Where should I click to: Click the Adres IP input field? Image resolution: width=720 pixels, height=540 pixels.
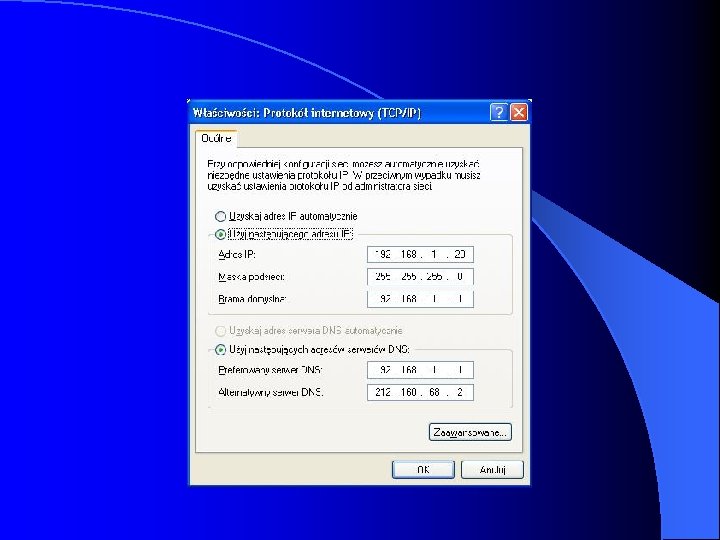click(420, 254)
